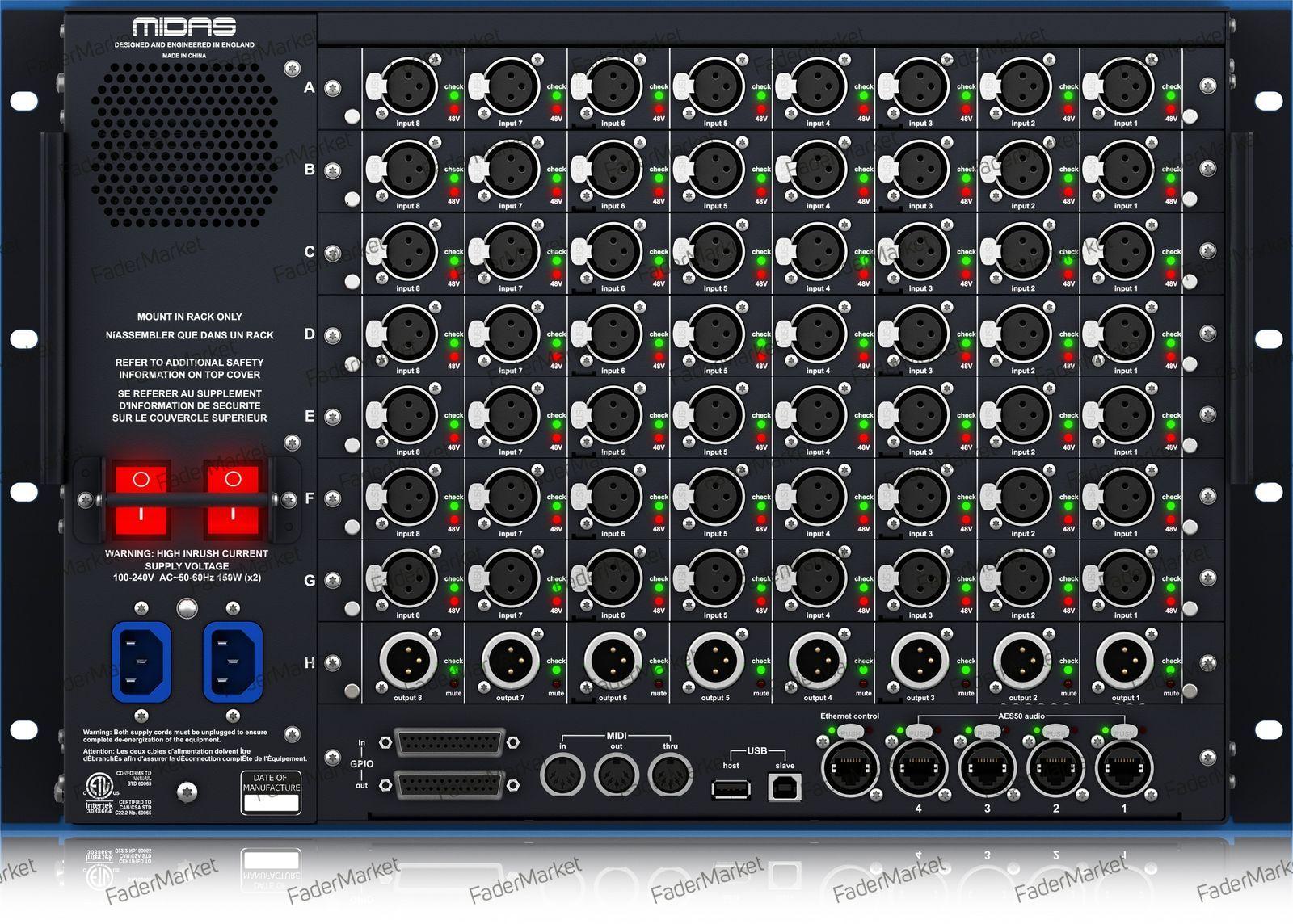
Task: Click the GPIO in D-sub connector
Action: [449, 742]
